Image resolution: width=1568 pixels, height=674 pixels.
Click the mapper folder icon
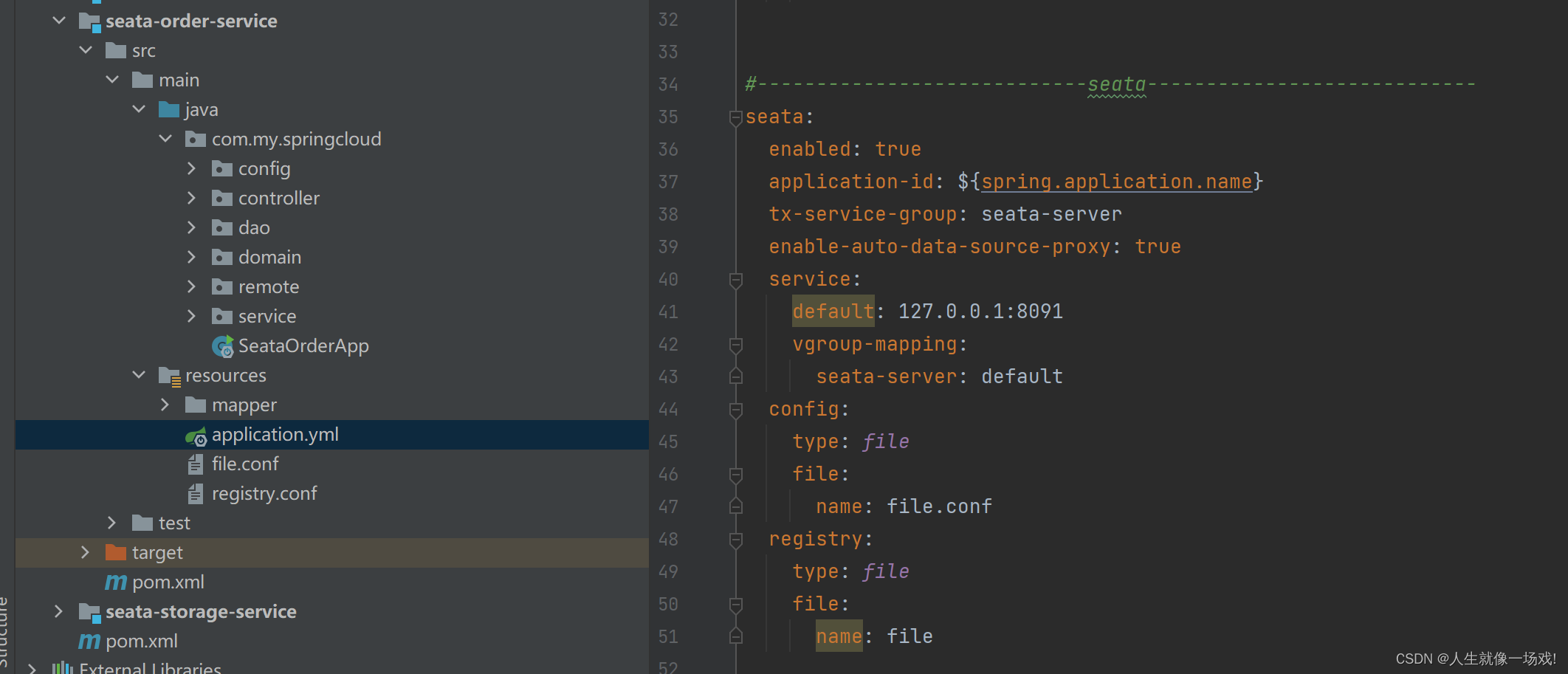196,405
